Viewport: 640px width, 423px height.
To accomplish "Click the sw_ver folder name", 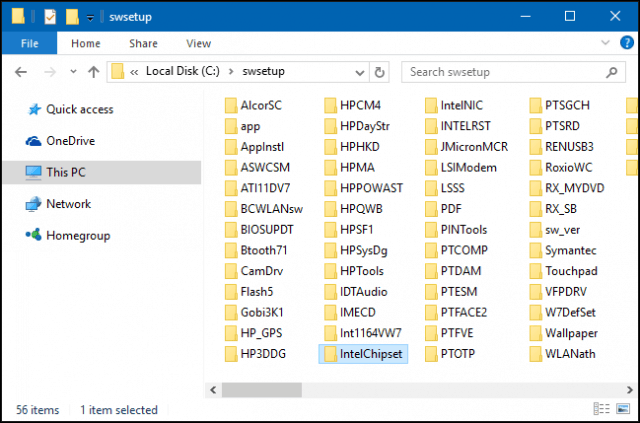I will pos(562,230).
